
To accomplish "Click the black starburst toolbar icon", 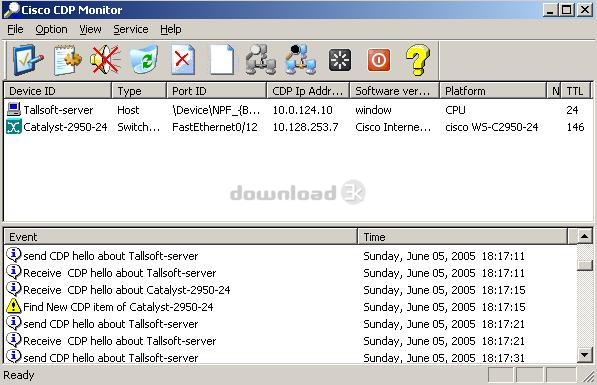I will coord(340,60).
